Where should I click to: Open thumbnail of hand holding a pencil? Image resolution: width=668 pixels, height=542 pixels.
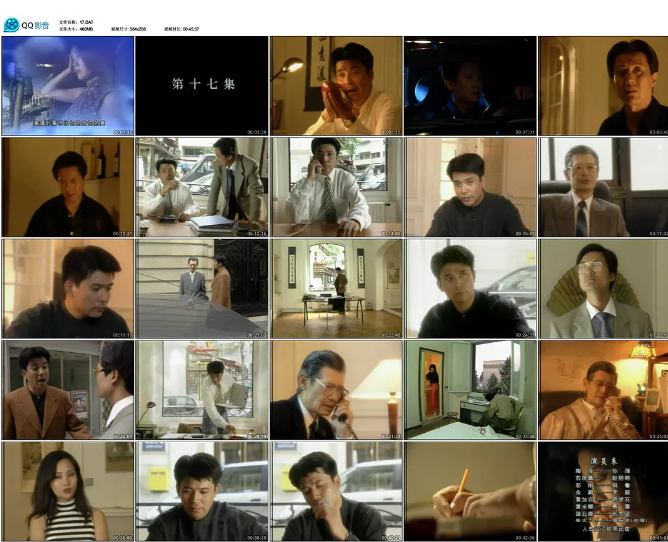pyautogui.click(x=470, y=492)
